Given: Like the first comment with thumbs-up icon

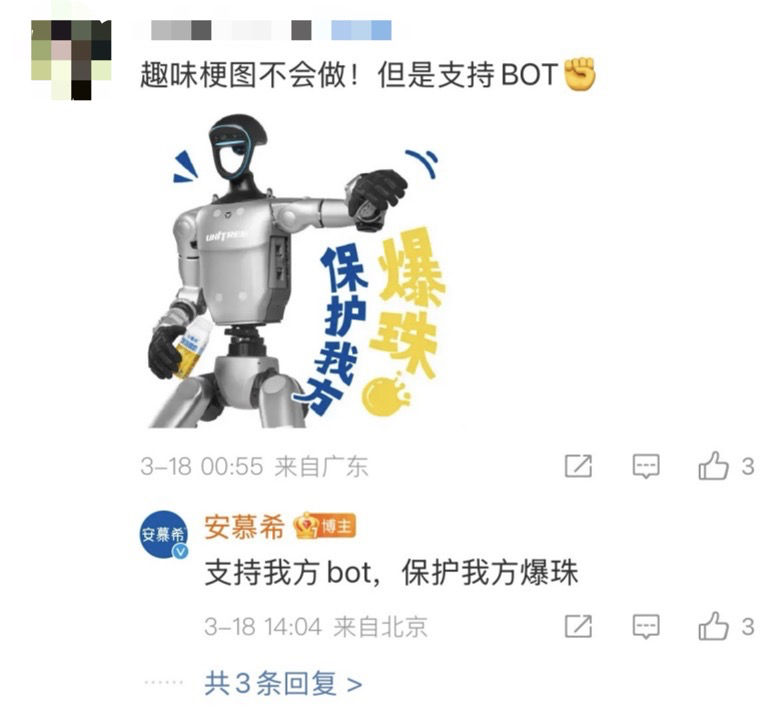Looking at the screenshot, I should (x=714, y=466).
